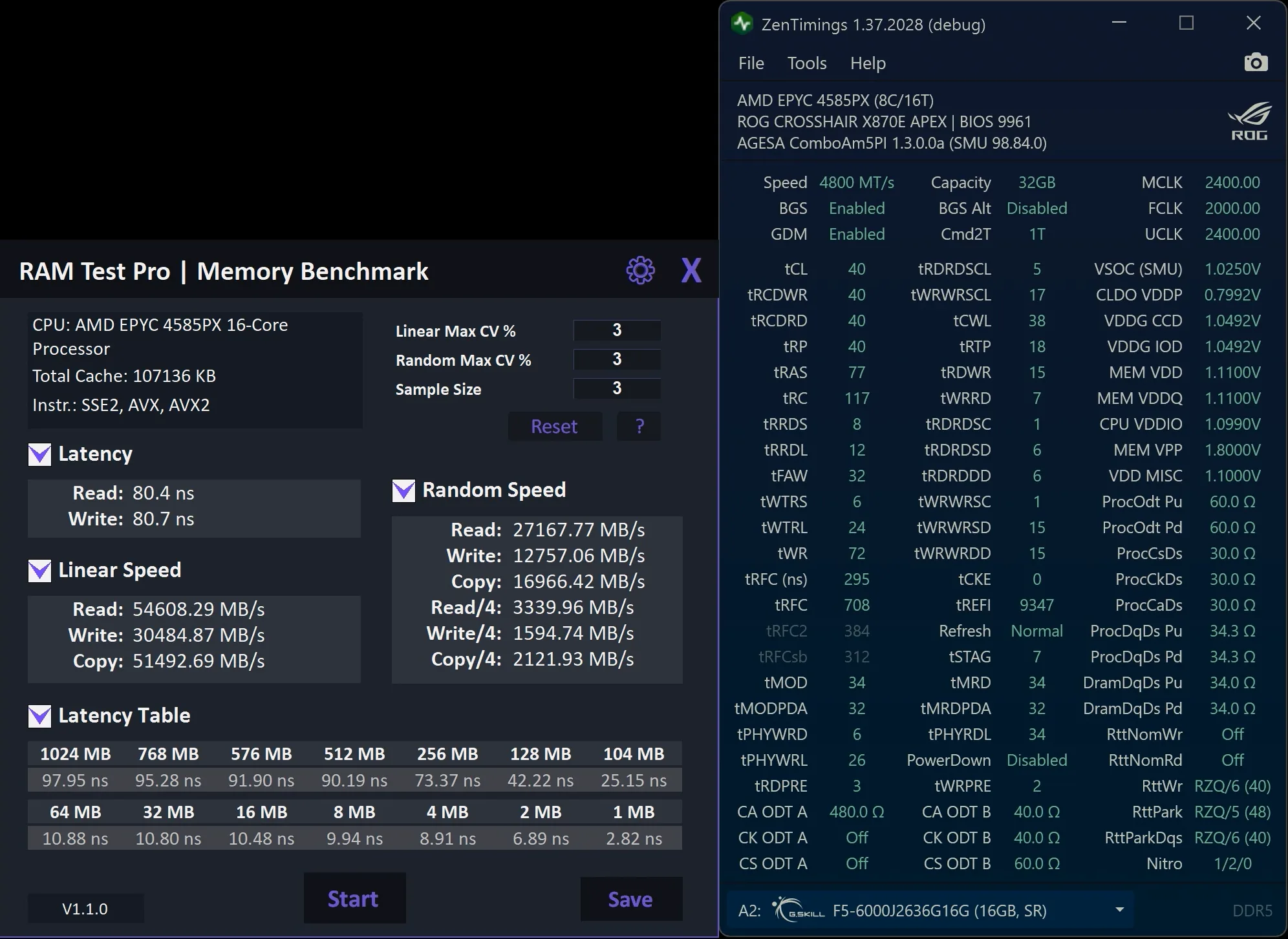Image resolution: width=1288 pixels, height=939 pixels.
Task: Click the Random Write 12757.06 MB/s value
Action: pos(579,556)
